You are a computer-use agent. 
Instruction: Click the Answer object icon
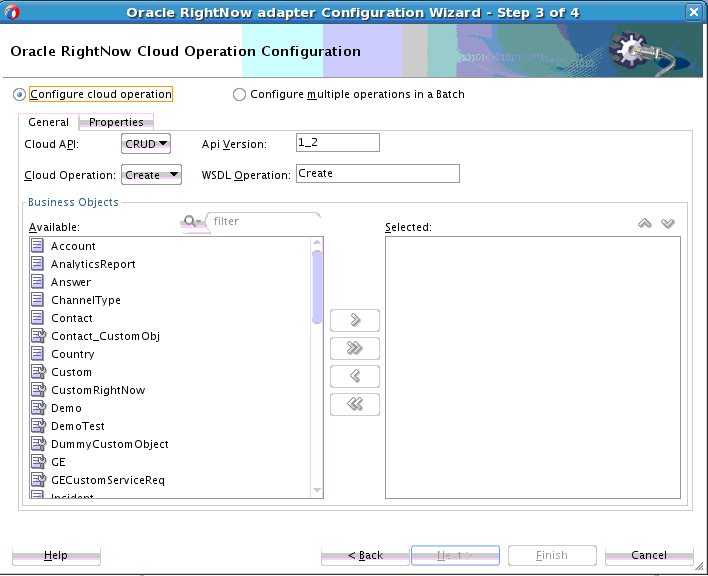click(x=37, y=282)
